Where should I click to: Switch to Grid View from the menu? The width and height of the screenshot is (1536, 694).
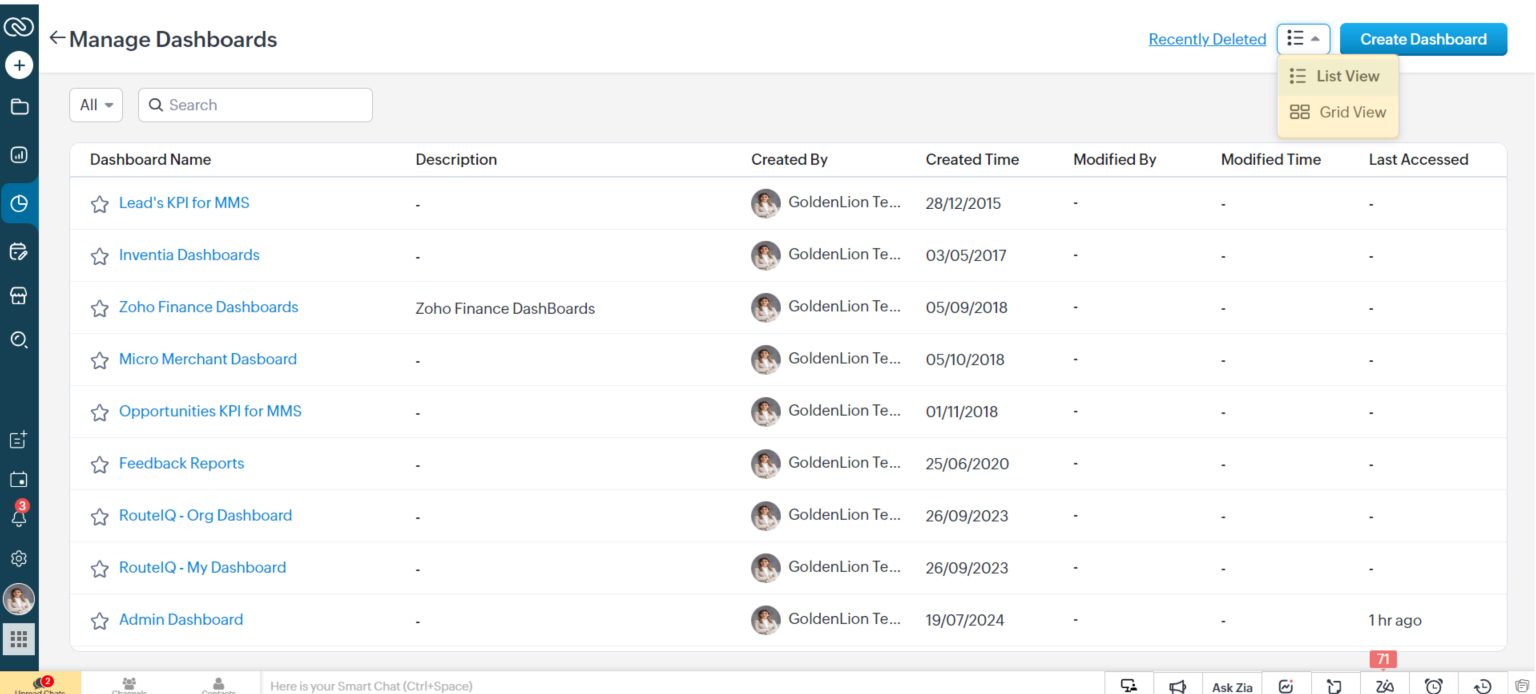[1338, 112]
